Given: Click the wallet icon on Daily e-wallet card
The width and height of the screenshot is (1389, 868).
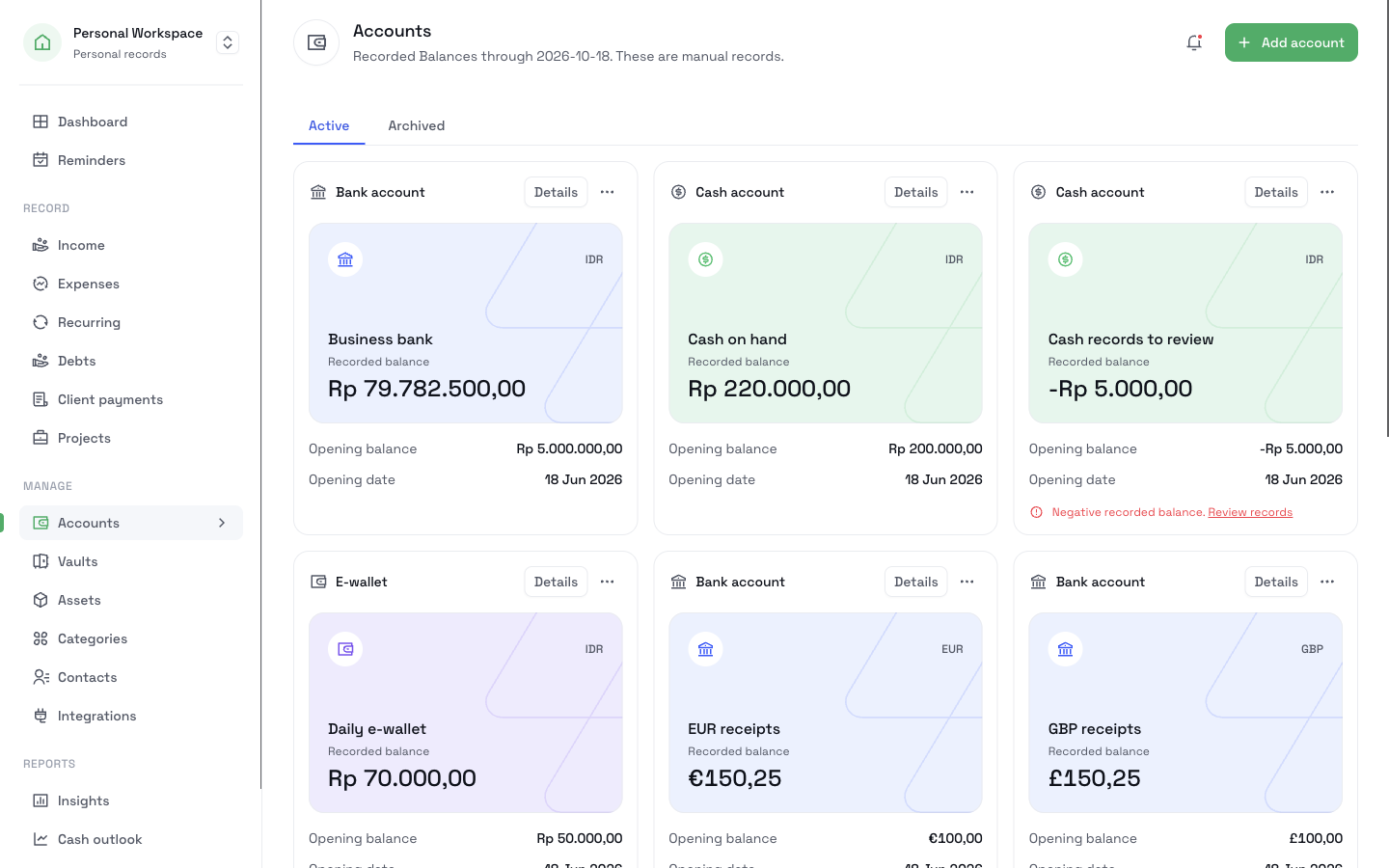Looking at the screenshot, I should click(345, 649).
